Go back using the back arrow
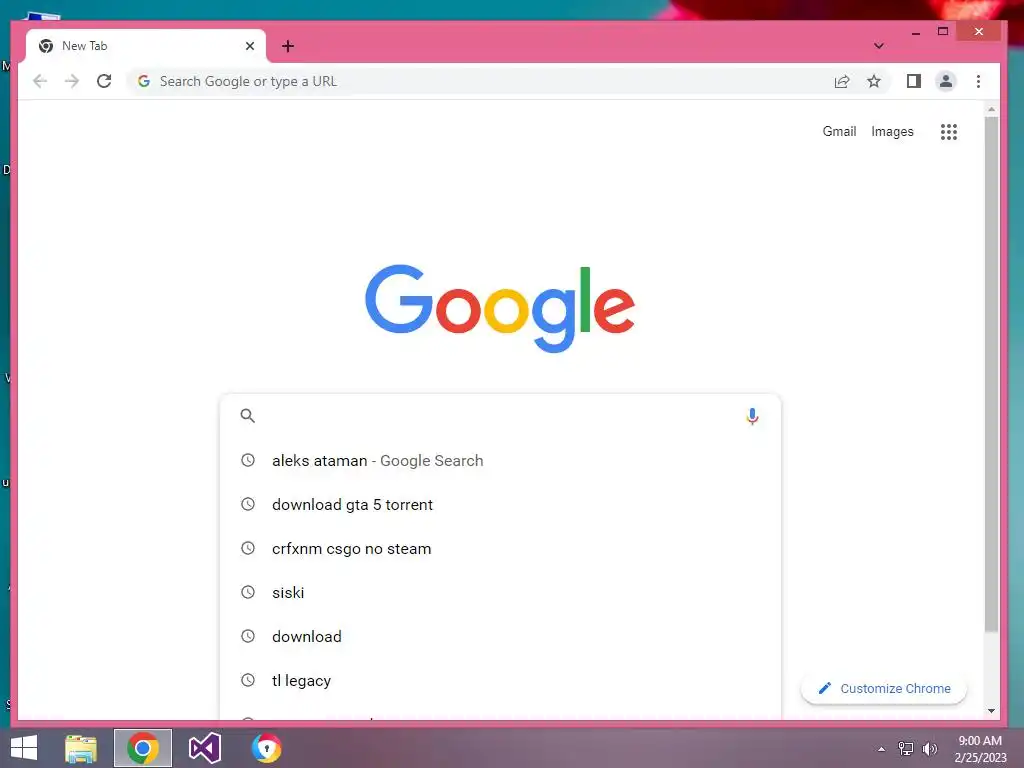1024x768 pixels. tap(40, 81)
